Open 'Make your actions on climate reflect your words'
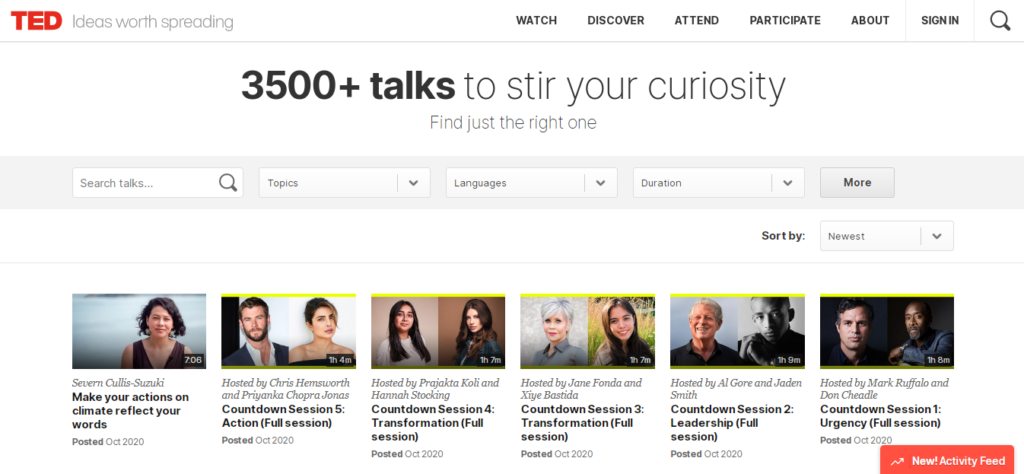 [x=131, y=411]
